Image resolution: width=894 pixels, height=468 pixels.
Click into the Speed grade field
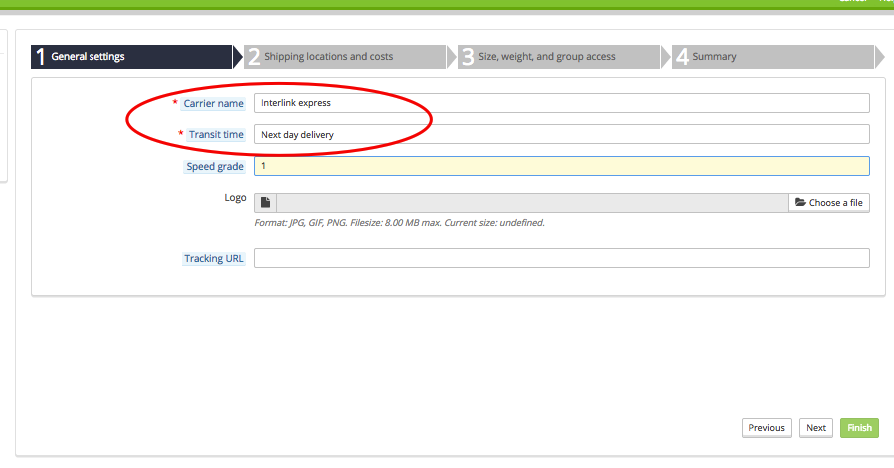[x=562, y=166]
